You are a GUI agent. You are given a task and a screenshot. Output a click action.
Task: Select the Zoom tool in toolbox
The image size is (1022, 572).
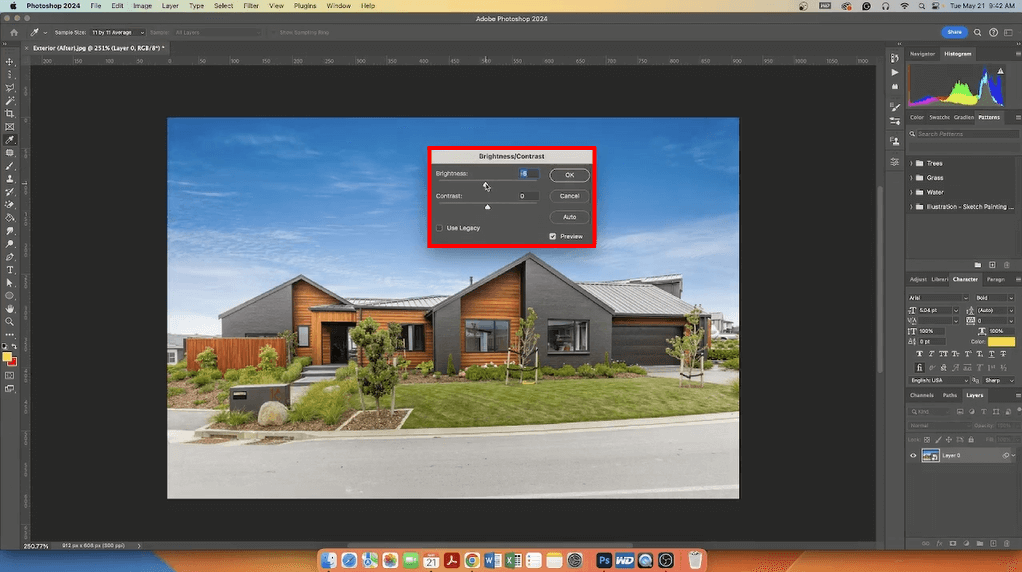[9, 322]
